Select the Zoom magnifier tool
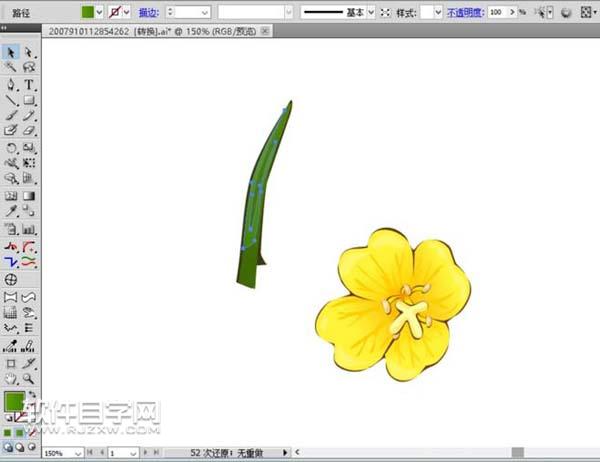The width and height of the screenshot is (600, 462). coord(29,380)
